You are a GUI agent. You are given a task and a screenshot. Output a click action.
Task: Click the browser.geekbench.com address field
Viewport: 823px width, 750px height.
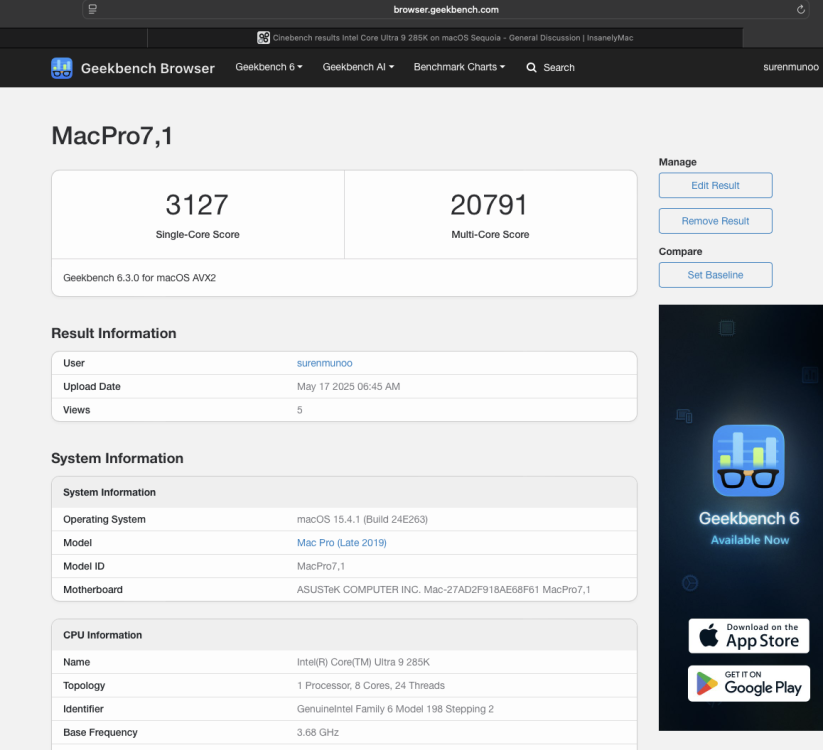(446, 9)
